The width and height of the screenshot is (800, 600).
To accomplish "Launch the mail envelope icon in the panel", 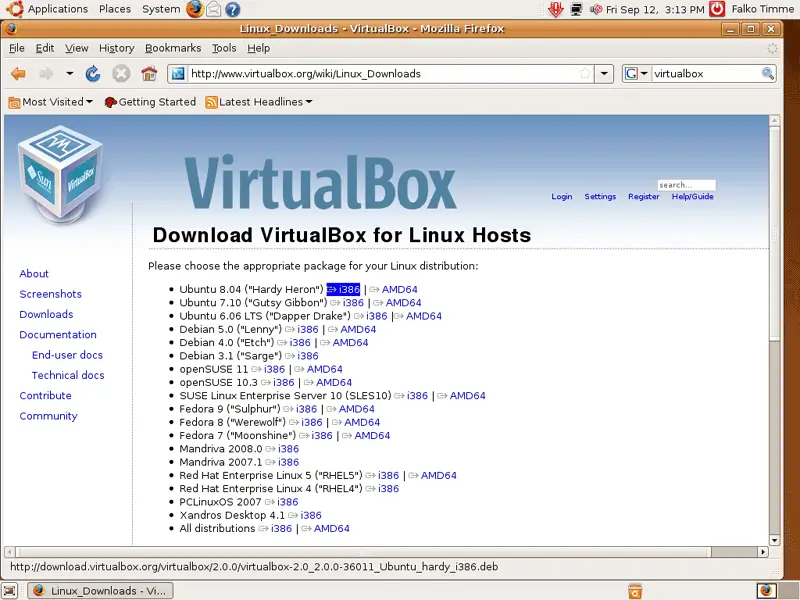I will tap(214, 9).
